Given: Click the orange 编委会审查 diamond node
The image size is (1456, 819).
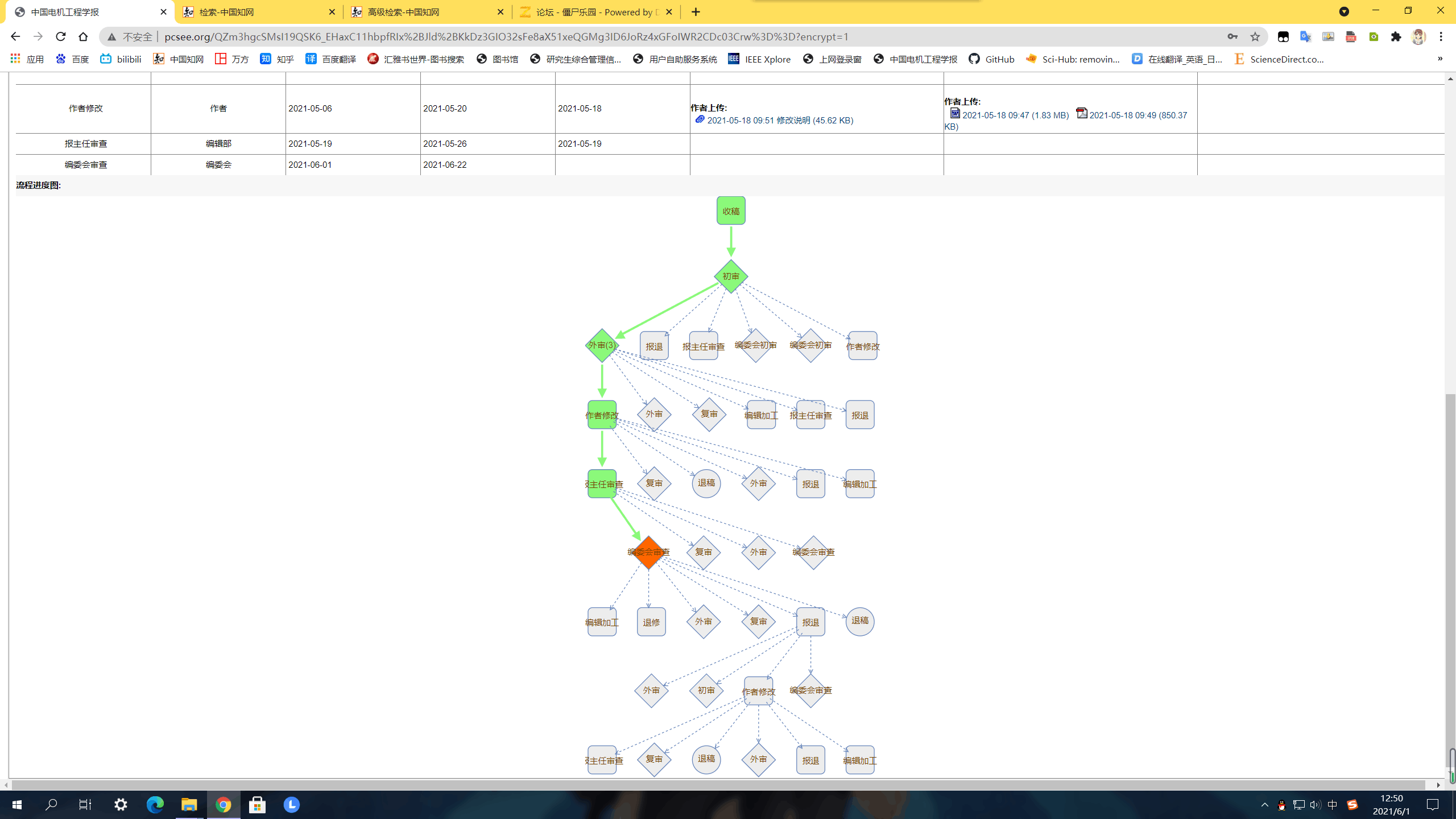Looking at the screenshot, I should coord(648,552).
